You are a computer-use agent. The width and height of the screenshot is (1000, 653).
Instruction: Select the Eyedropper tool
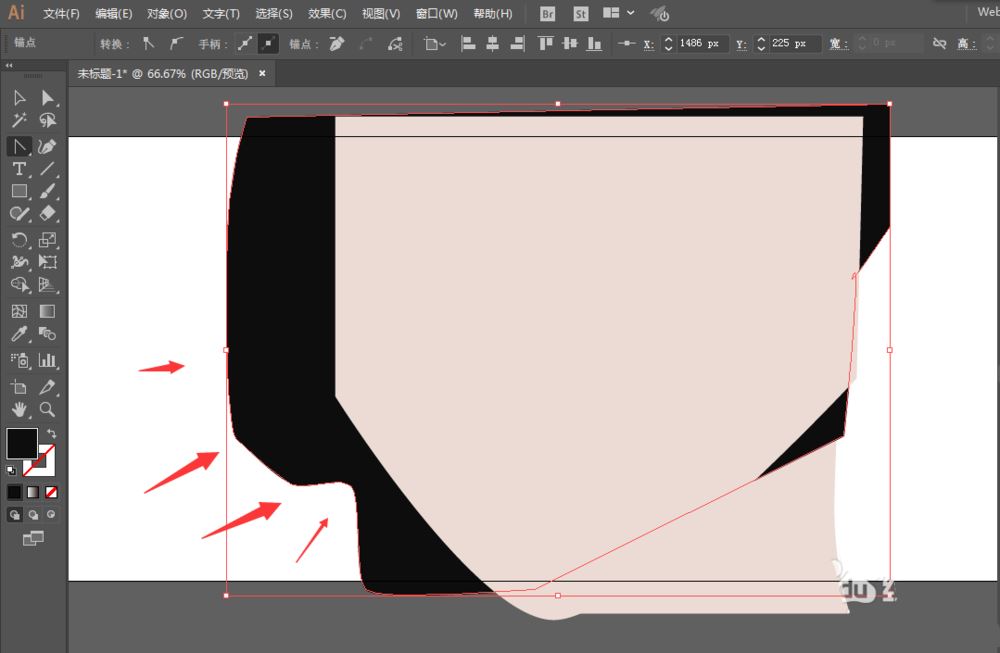click(x=18, y=333)
